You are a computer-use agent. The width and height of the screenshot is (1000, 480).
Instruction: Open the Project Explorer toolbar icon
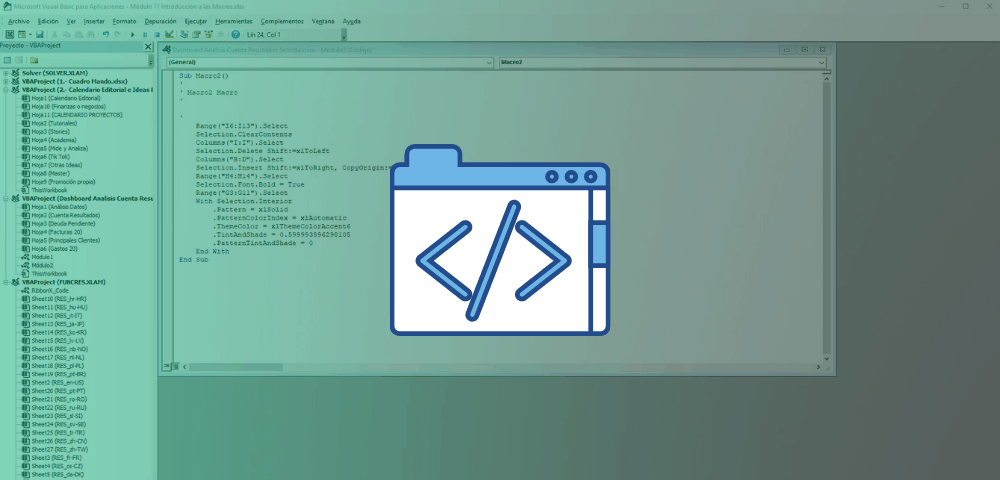coord(184,34)
